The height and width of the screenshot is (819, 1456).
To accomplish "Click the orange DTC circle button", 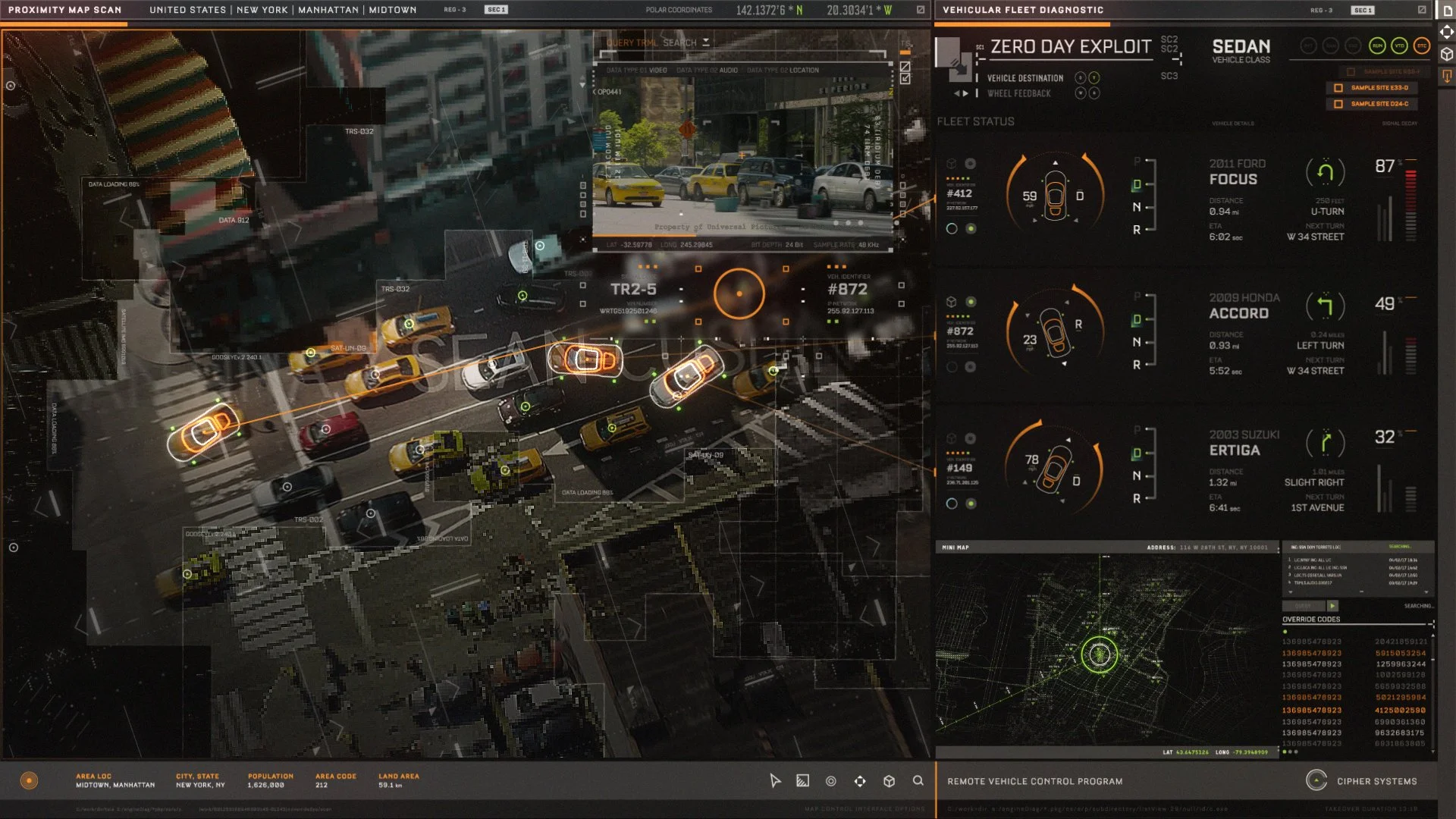I will point(1422,46).
